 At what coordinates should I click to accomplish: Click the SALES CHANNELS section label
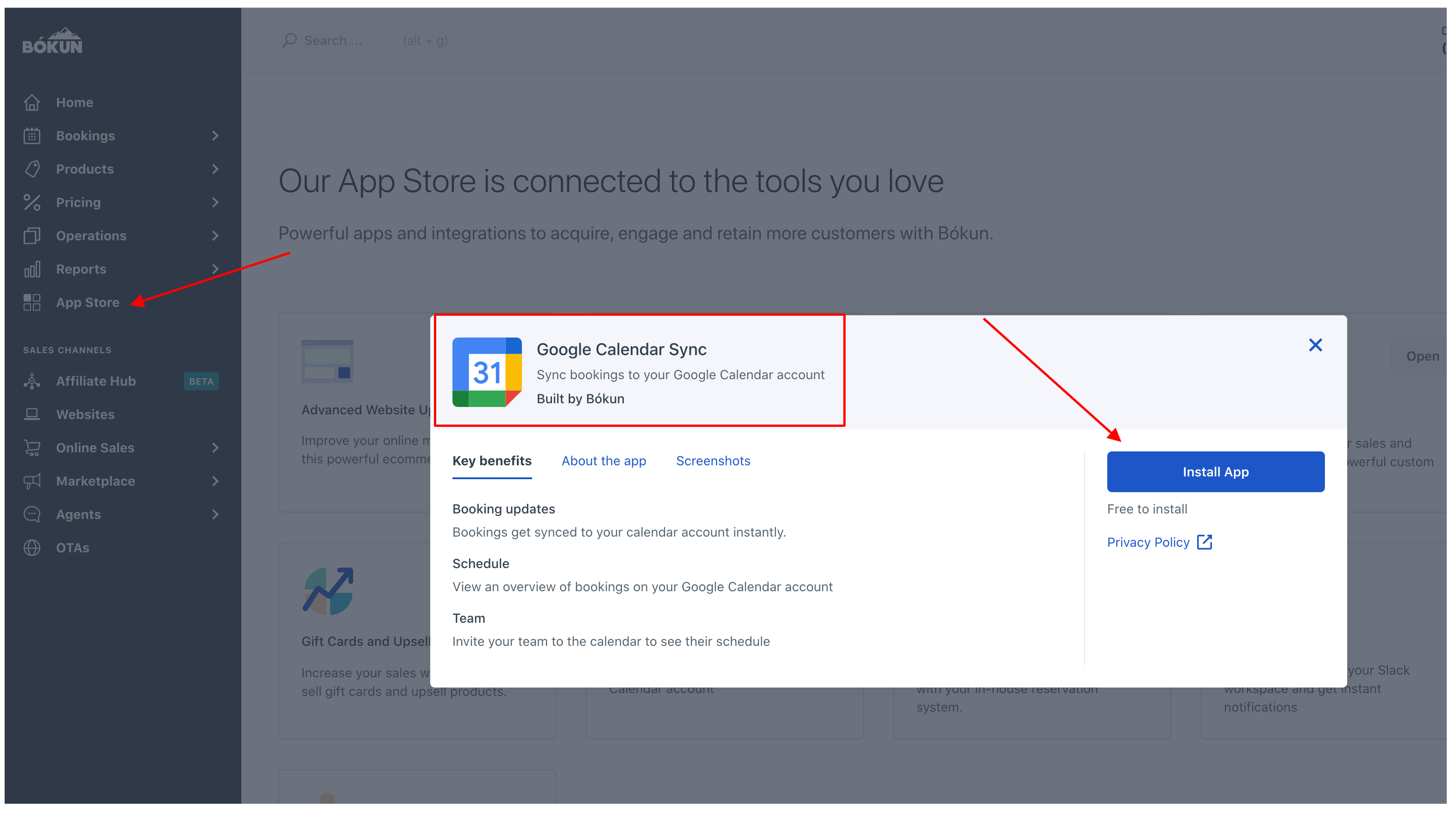[67, 350]
